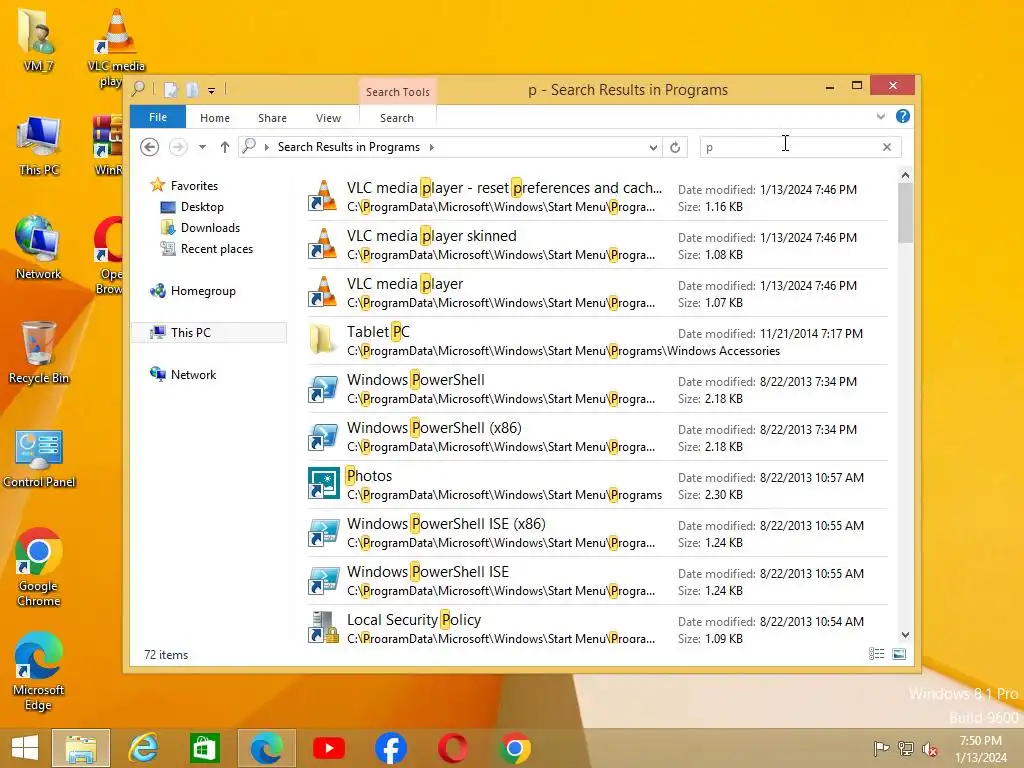Switch to the Search ribbon tab
Screen dimensions: 1024x768
coord(397,118)
